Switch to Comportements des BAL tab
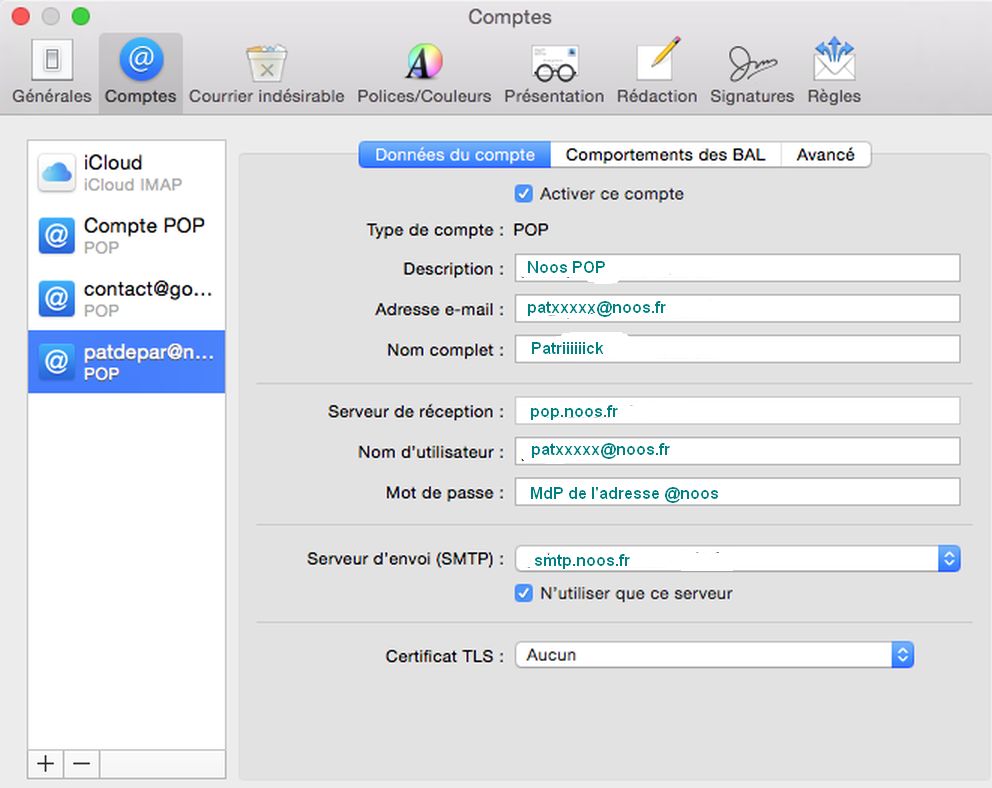The height and width of the screenshot is (788, 992). (x=665, y=154)
